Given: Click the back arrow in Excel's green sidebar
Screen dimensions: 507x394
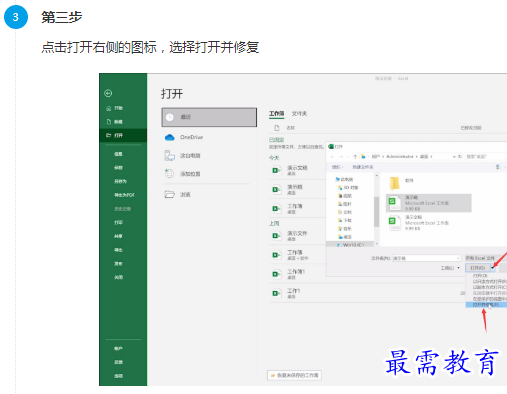Looking at the screenshot, I should coord(108,93).
